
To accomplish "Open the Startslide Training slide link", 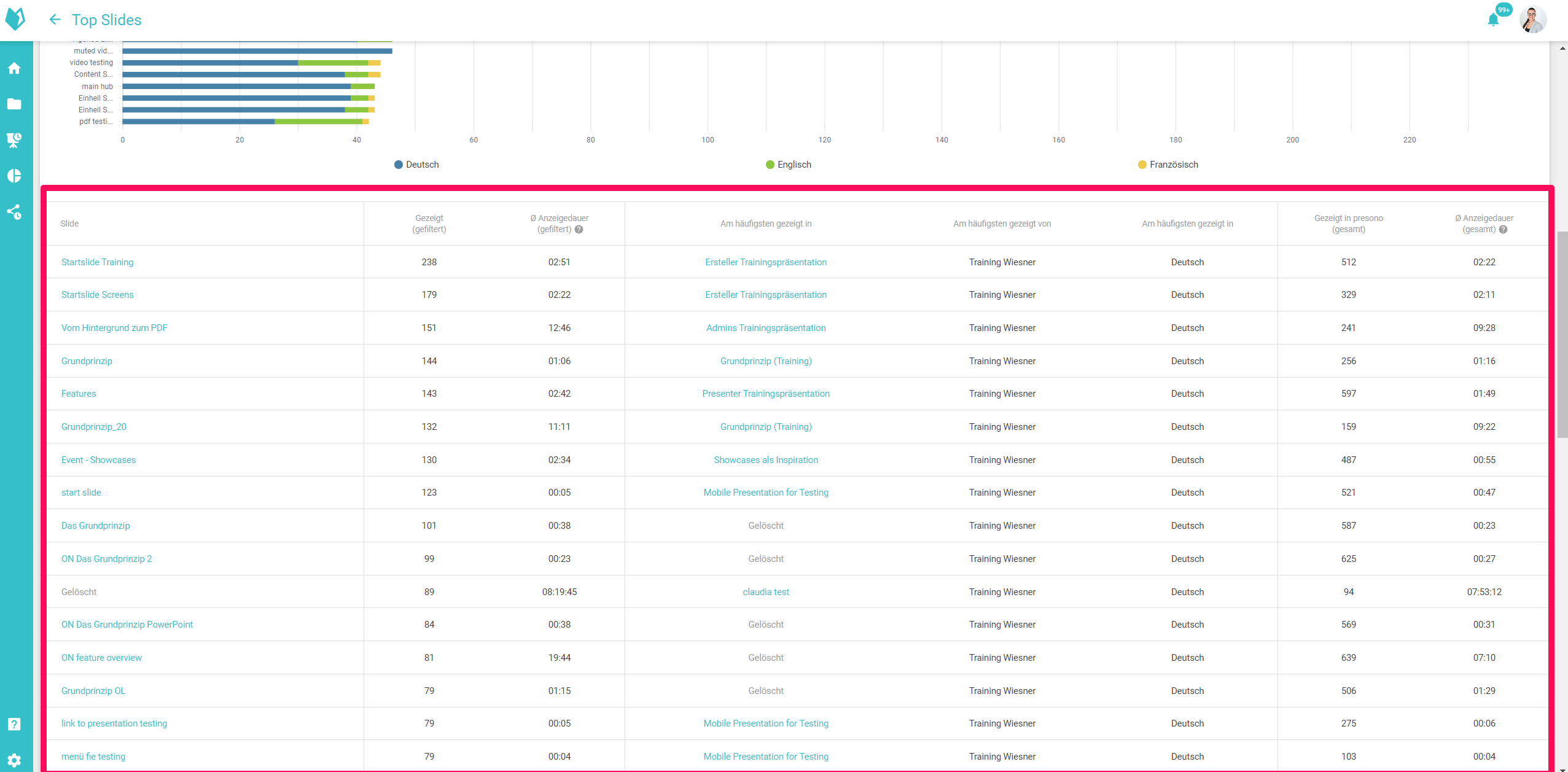I will click(97, 262).
